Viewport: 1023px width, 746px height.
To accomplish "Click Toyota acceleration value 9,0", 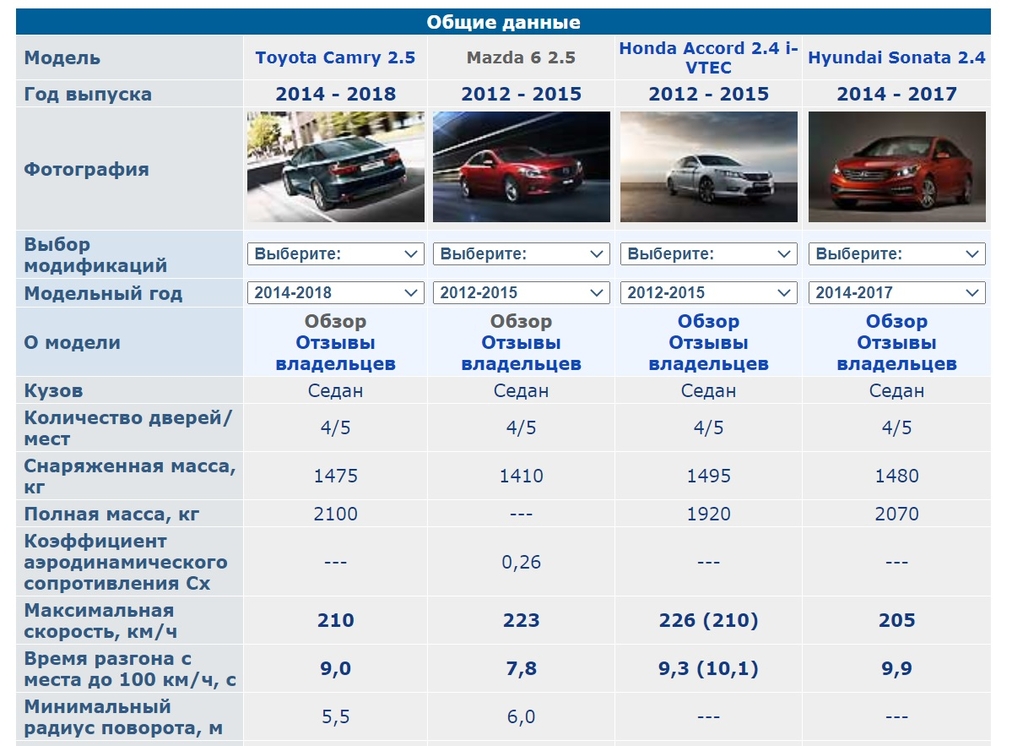I will click(x=335, y=668).
